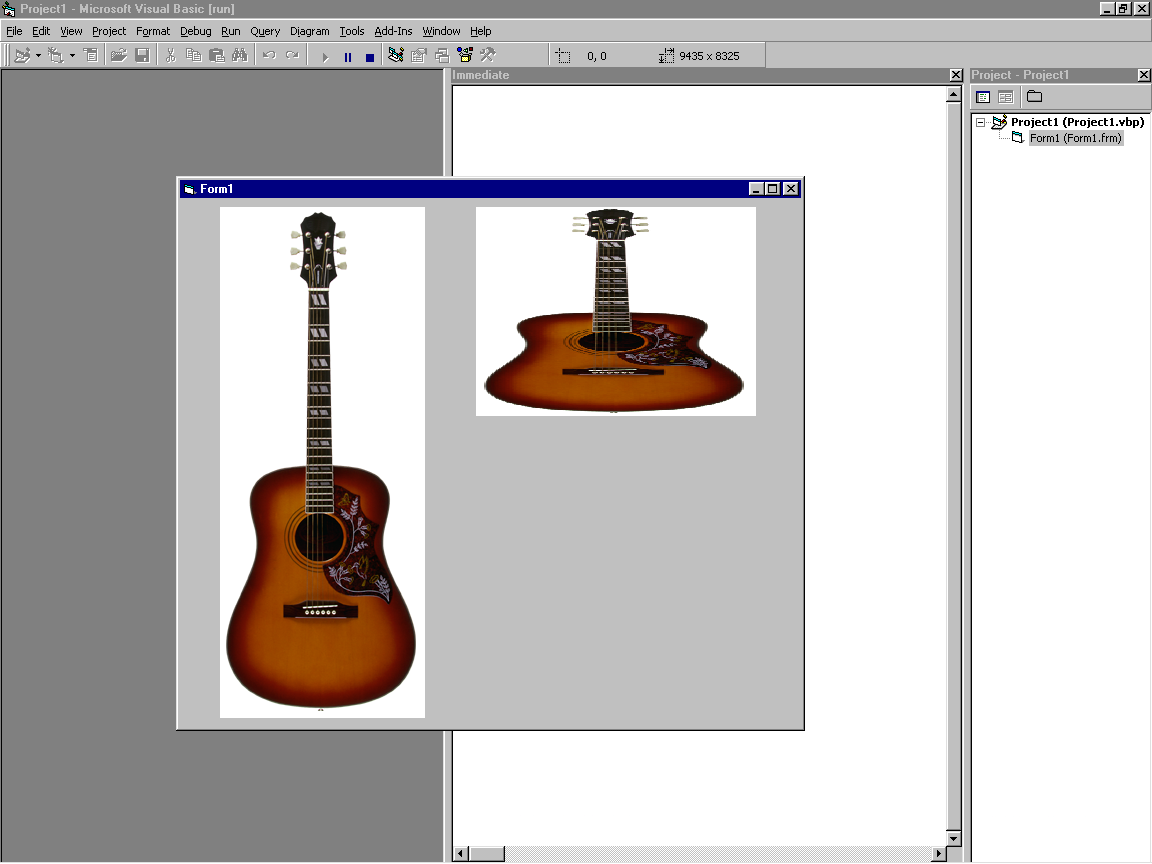Screen dimensions: 1152x864
Task: Click the upright guitar picture in Form1
Action: pyautogui.click(x=323, y=462)
